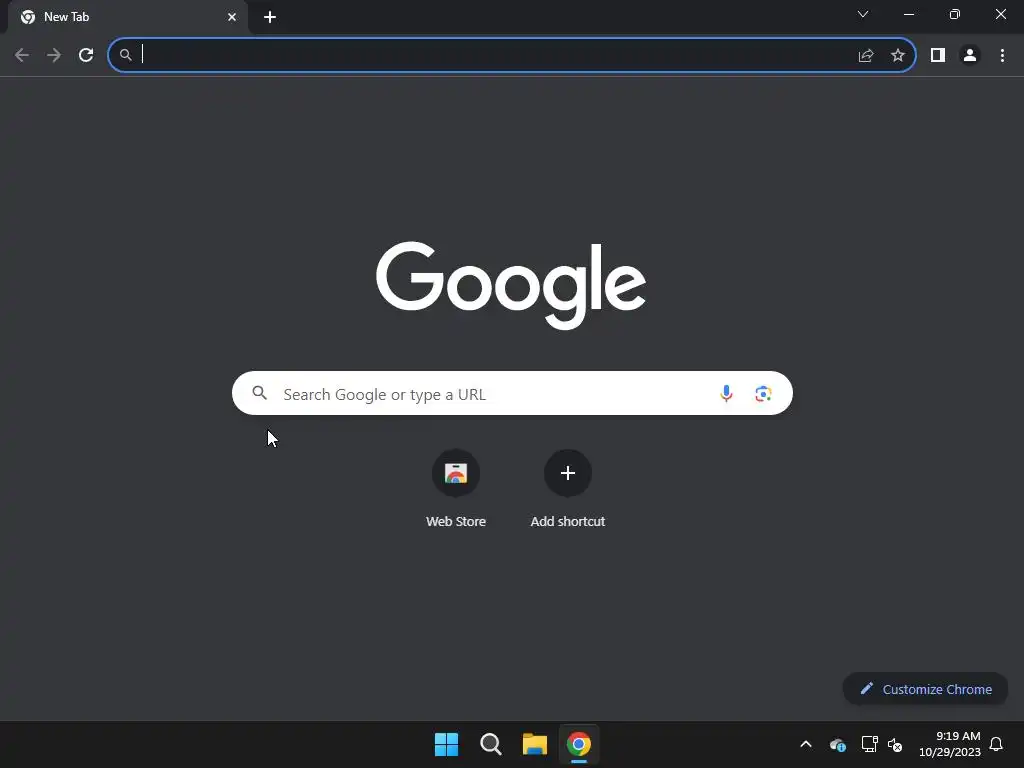Screen dimensions: 1024x768
Task: Click the muted volume tray icon
Action: (895, 744)
